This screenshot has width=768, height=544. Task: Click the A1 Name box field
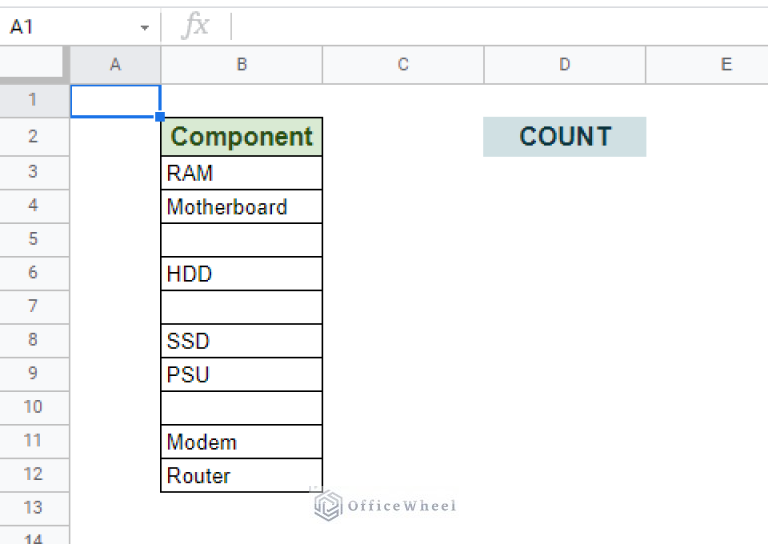click(x=73, y=27)
